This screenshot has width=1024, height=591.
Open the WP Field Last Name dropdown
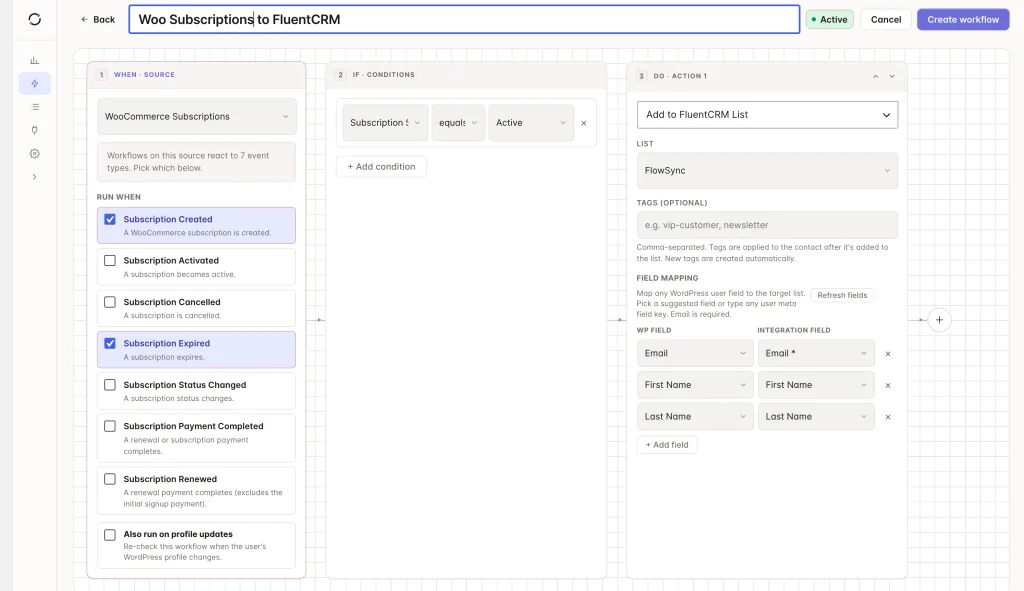pyautogui.click(x=695, y=417)
